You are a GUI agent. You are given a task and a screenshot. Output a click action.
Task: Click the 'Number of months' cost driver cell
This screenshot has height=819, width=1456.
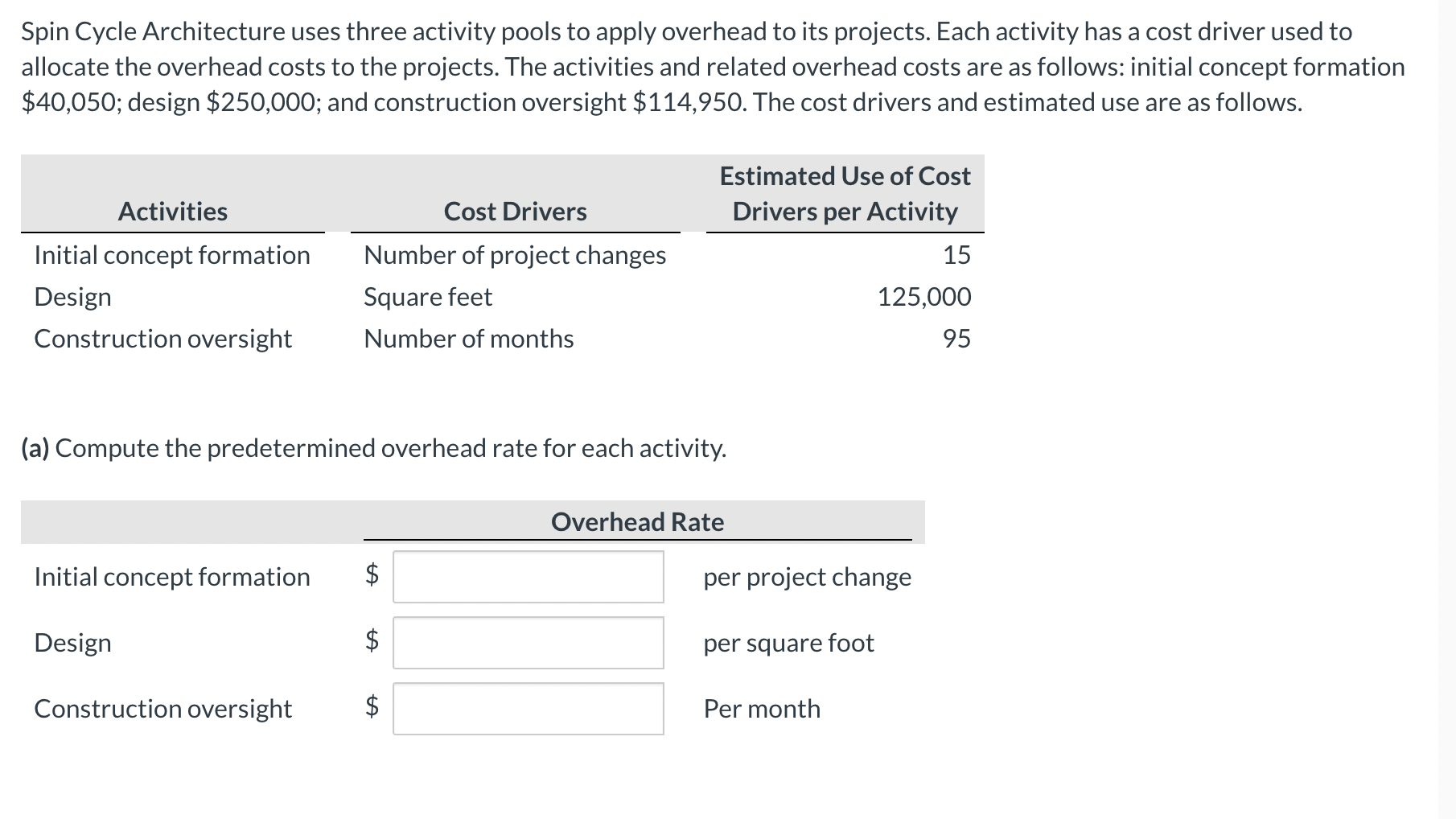coord(469,339)
